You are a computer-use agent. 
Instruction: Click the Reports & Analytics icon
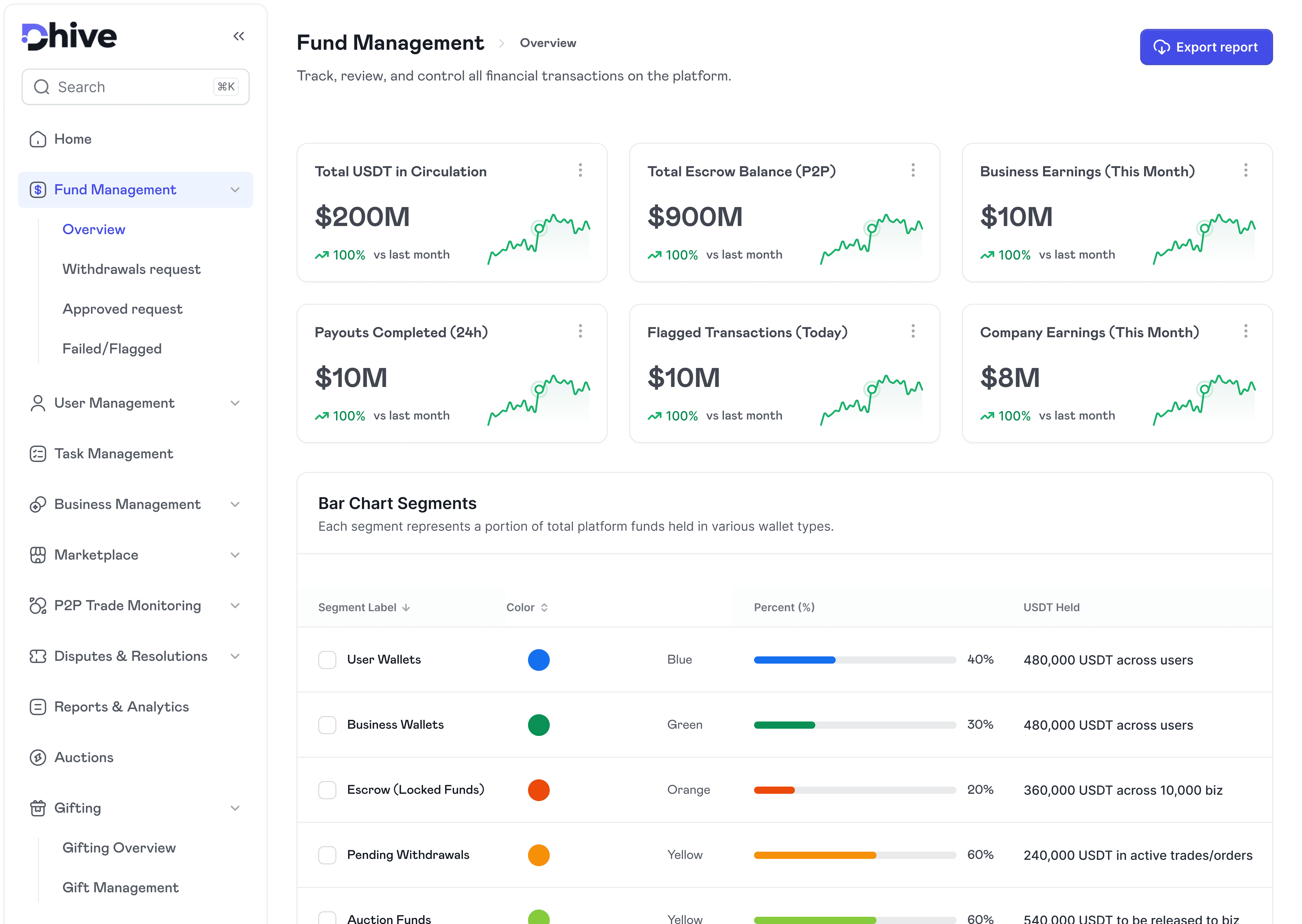38,707
